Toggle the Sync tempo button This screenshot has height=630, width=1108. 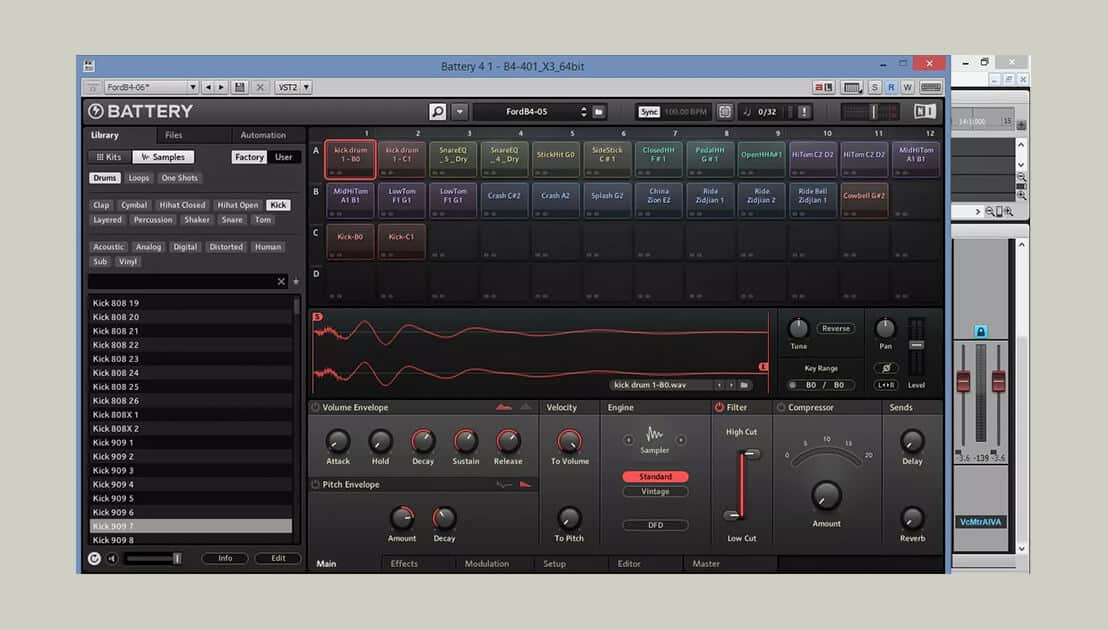[649, 112]
